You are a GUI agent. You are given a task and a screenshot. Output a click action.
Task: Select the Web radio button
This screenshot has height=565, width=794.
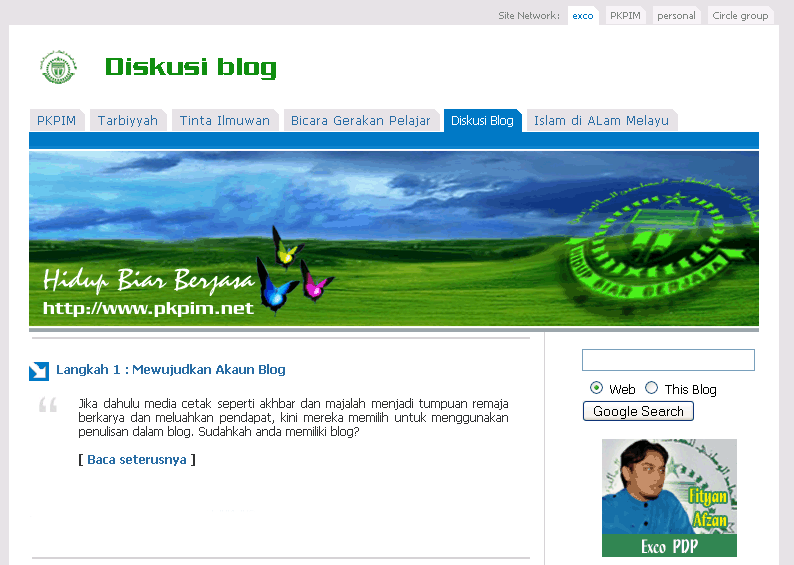point(597,388)
